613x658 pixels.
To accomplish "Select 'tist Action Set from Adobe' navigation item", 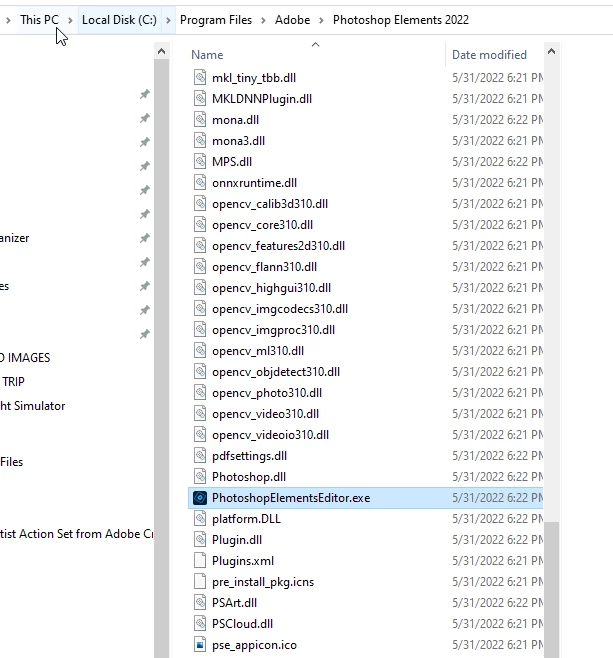I will click(77, 534).
